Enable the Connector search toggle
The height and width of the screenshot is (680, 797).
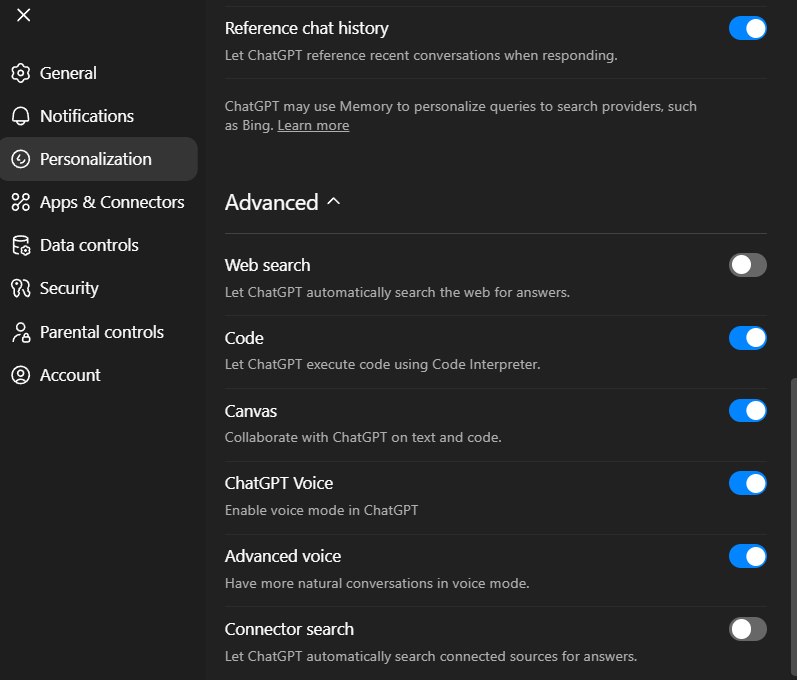(x=748, y=629)
